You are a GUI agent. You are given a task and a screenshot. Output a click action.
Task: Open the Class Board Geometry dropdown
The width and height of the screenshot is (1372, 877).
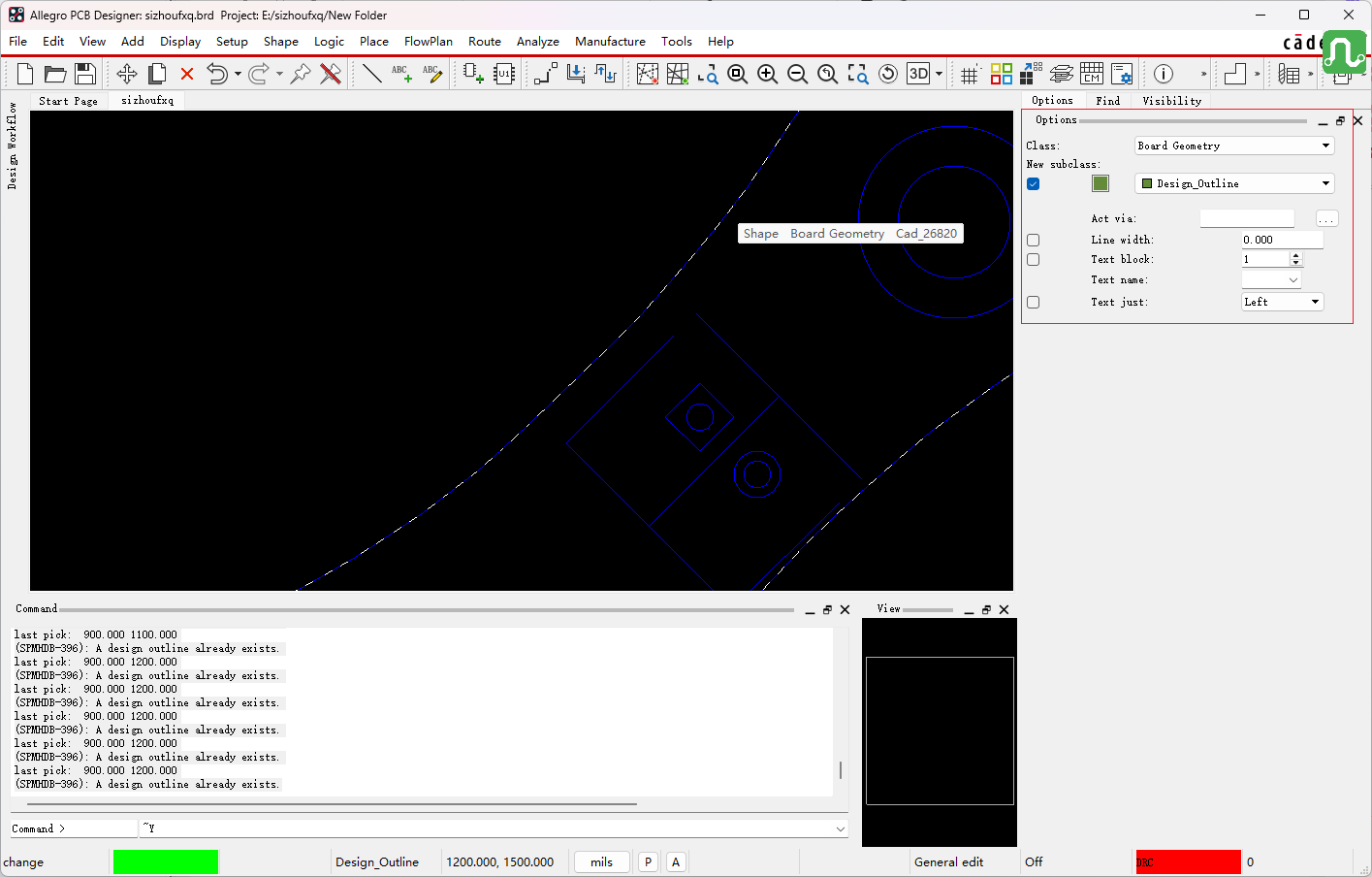tap(1234, 146)
